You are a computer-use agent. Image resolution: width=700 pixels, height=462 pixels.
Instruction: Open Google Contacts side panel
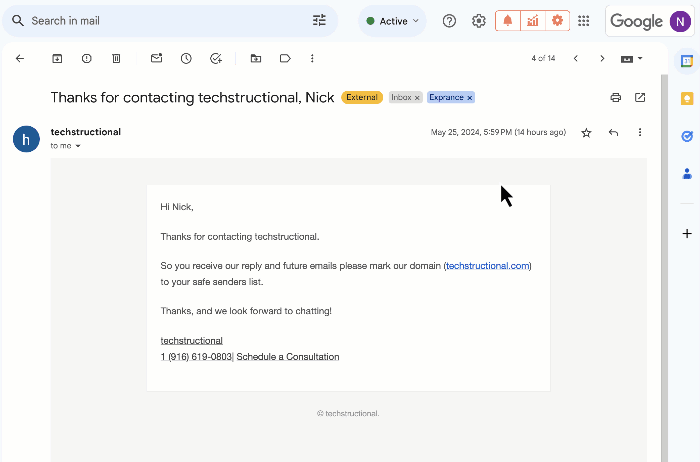[687, 174]
